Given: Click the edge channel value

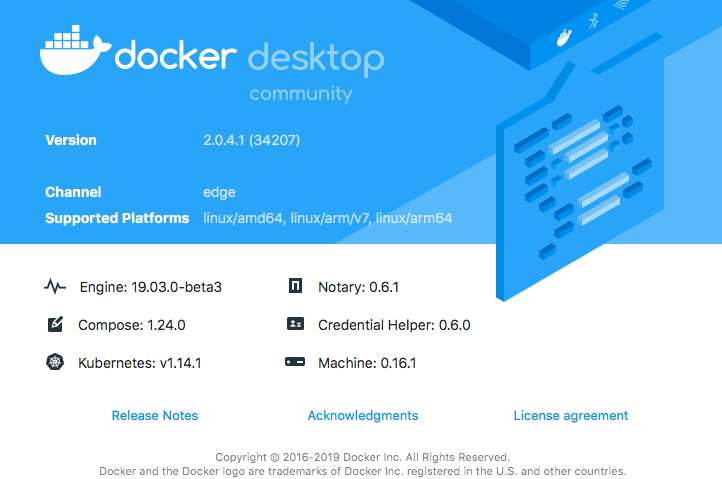Looking at the screenshot, I should [x=219, y=192].
